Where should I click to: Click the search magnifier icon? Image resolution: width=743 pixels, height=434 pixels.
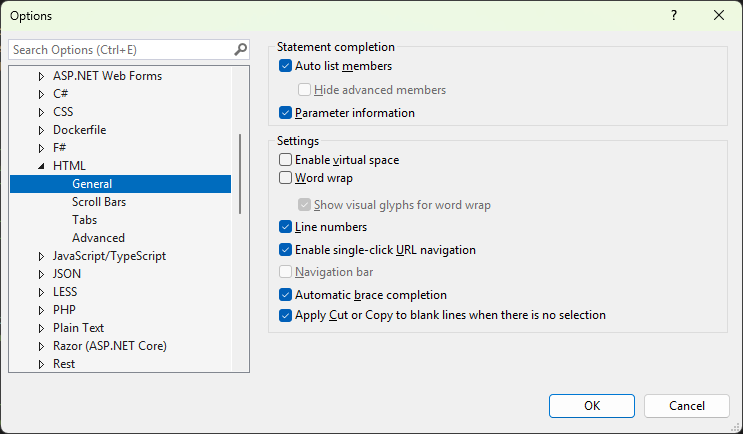(240, 49)
